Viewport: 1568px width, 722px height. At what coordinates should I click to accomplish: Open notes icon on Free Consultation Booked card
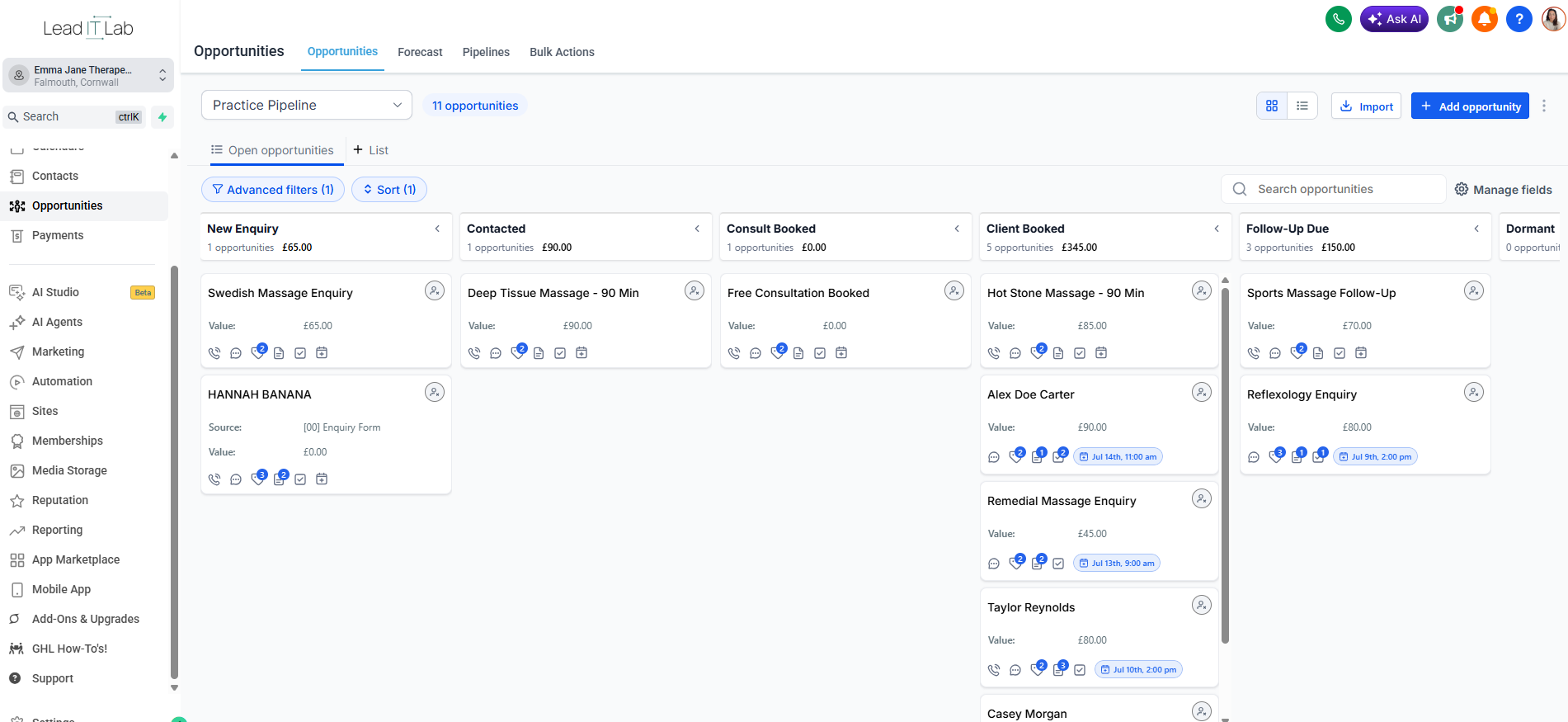[x=798, y=353]
